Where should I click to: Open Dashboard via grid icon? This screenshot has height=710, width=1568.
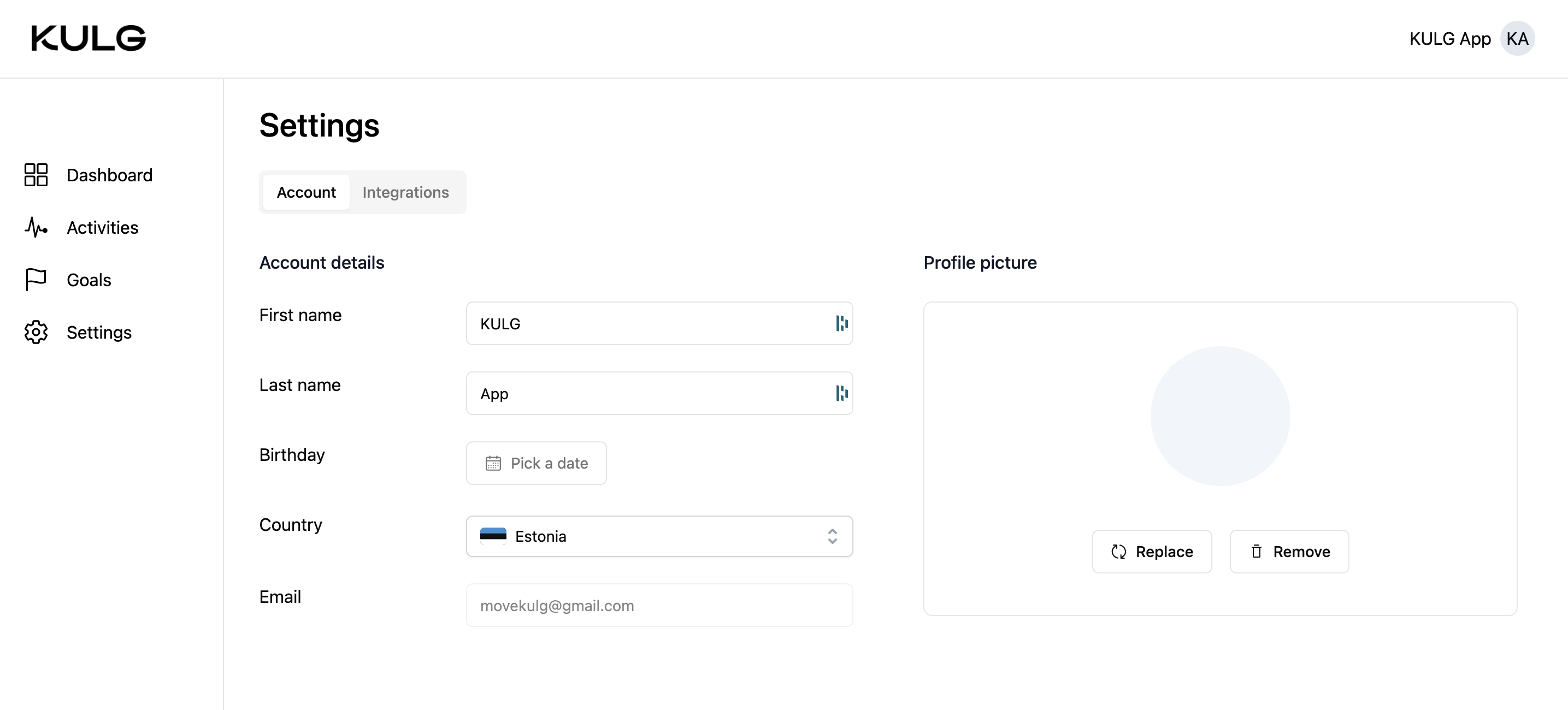[36, 175]
